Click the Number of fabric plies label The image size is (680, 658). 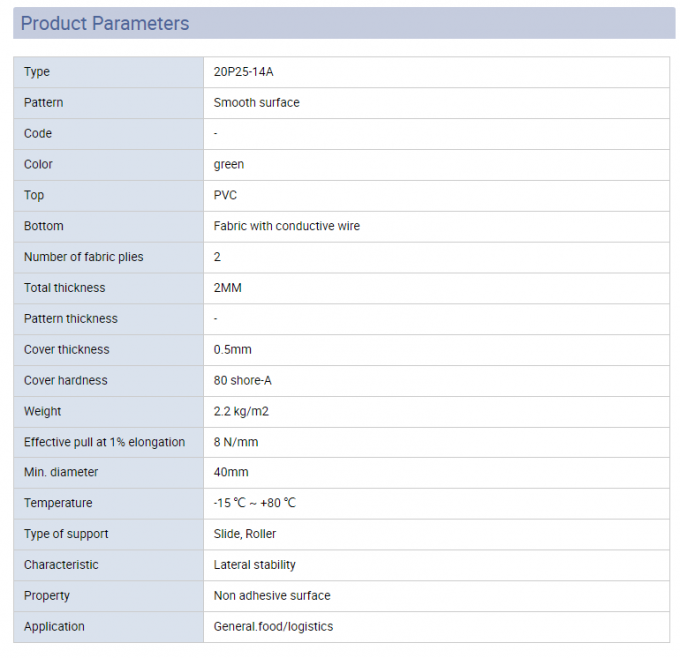[83, 258]
